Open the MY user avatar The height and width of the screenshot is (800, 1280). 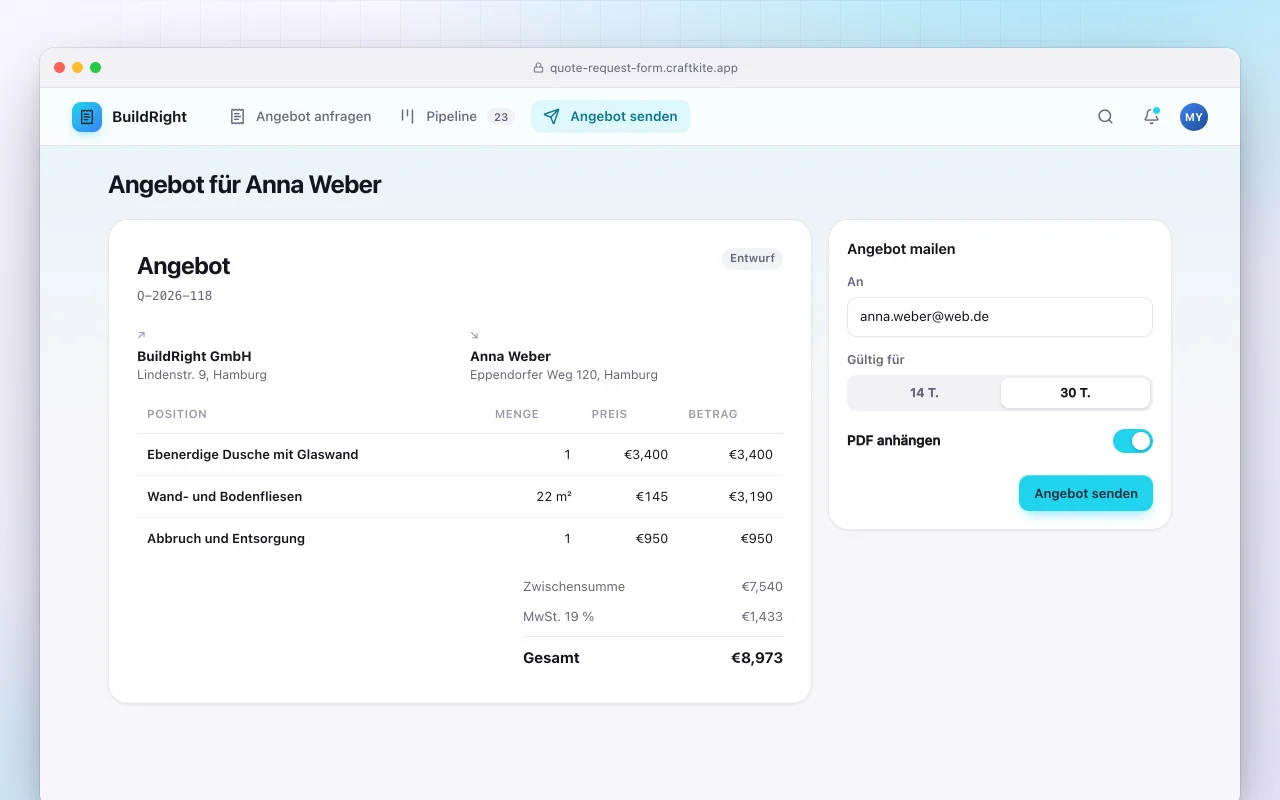coord(1194,117)
